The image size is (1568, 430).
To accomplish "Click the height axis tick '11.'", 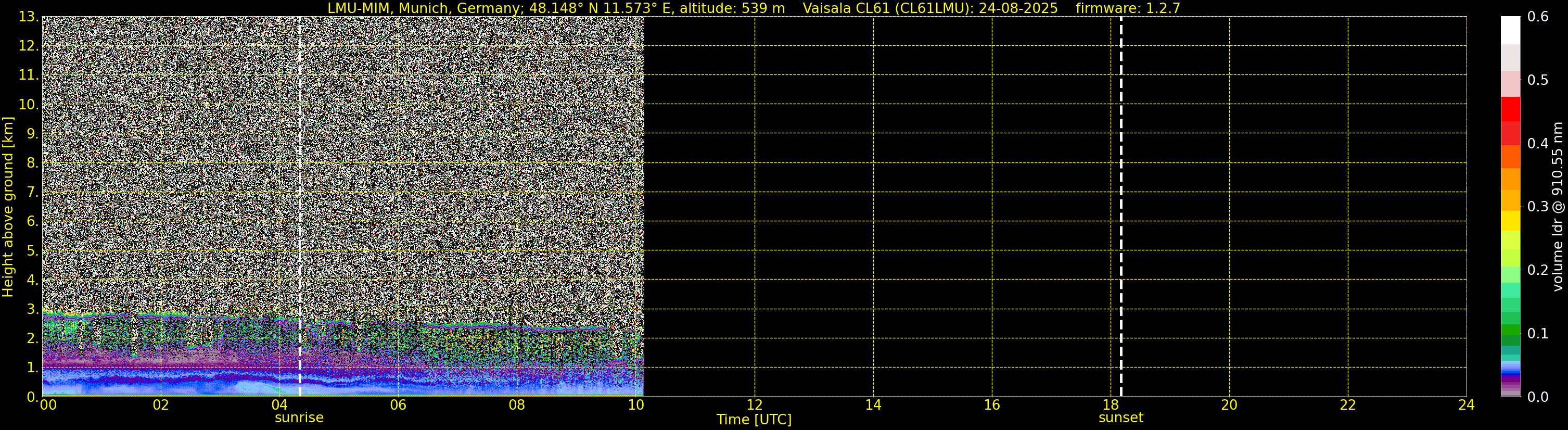I will click(x=29, y=75).
